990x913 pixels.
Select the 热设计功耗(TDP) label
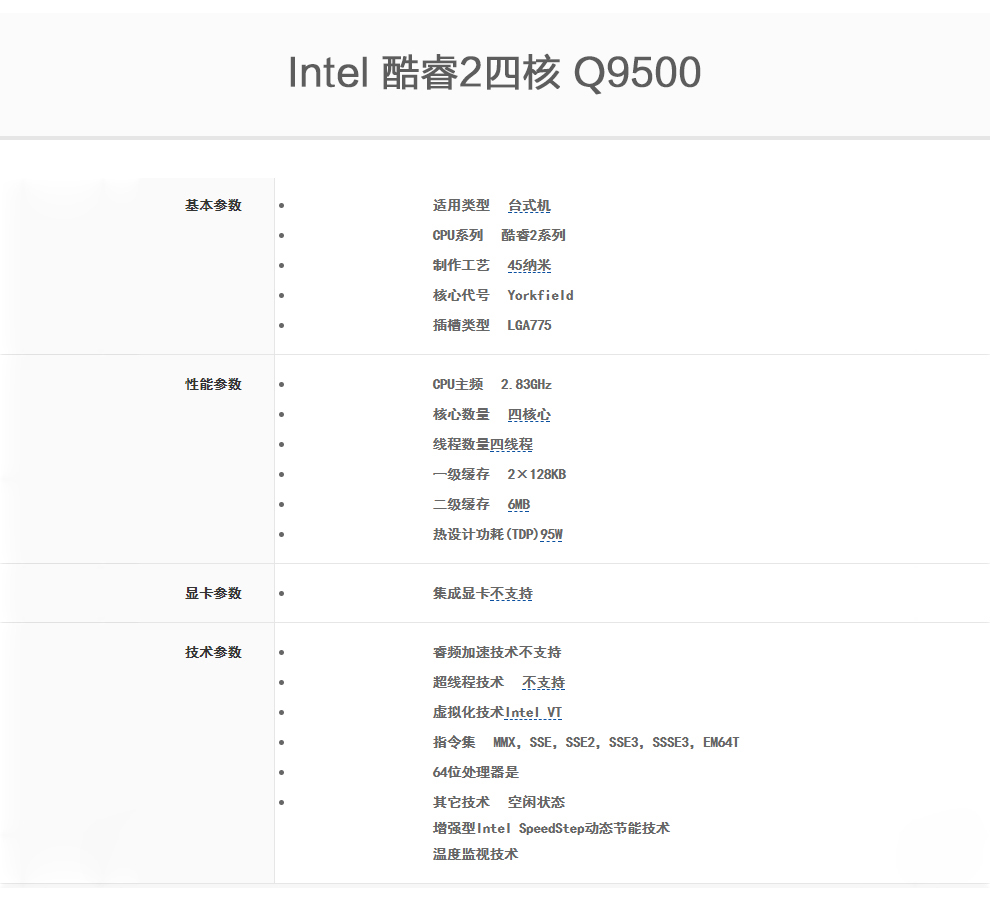coord(486,535)
